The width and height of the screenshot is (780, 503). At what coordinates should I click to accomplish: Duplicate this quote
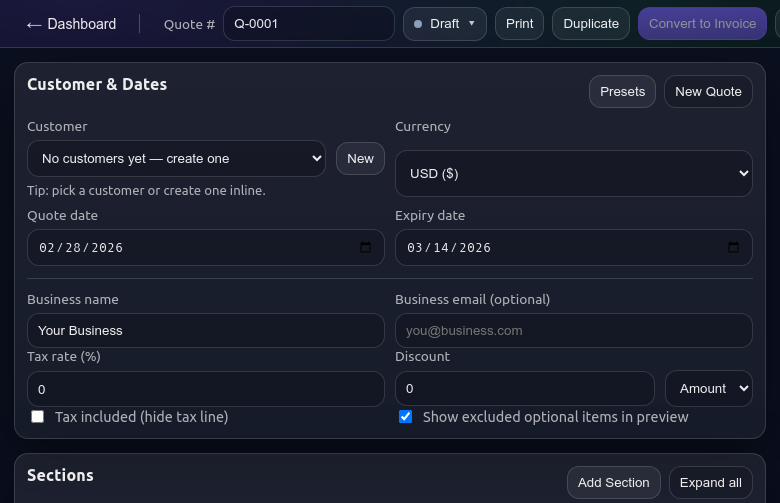click(x=591, y=24)
